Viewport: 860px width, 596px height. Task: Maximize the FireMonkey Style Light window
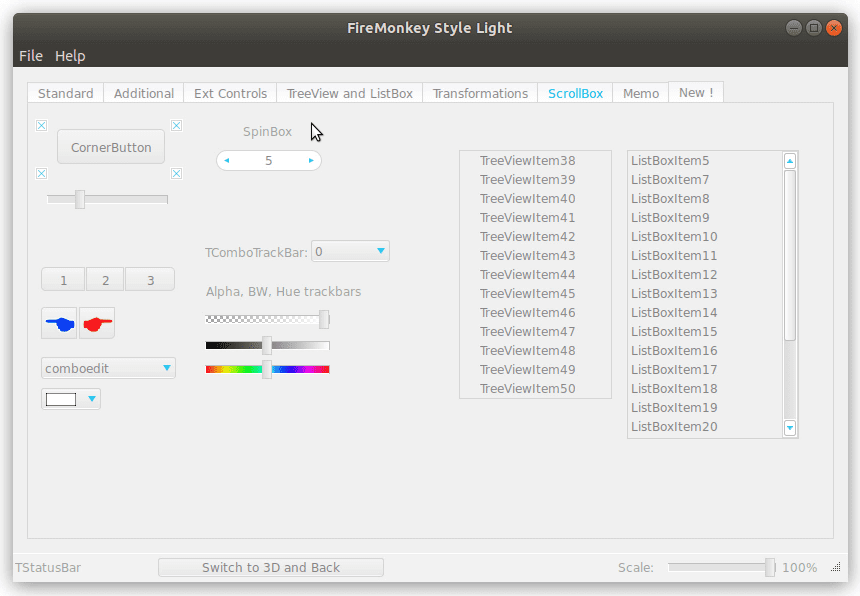point(814,27)
